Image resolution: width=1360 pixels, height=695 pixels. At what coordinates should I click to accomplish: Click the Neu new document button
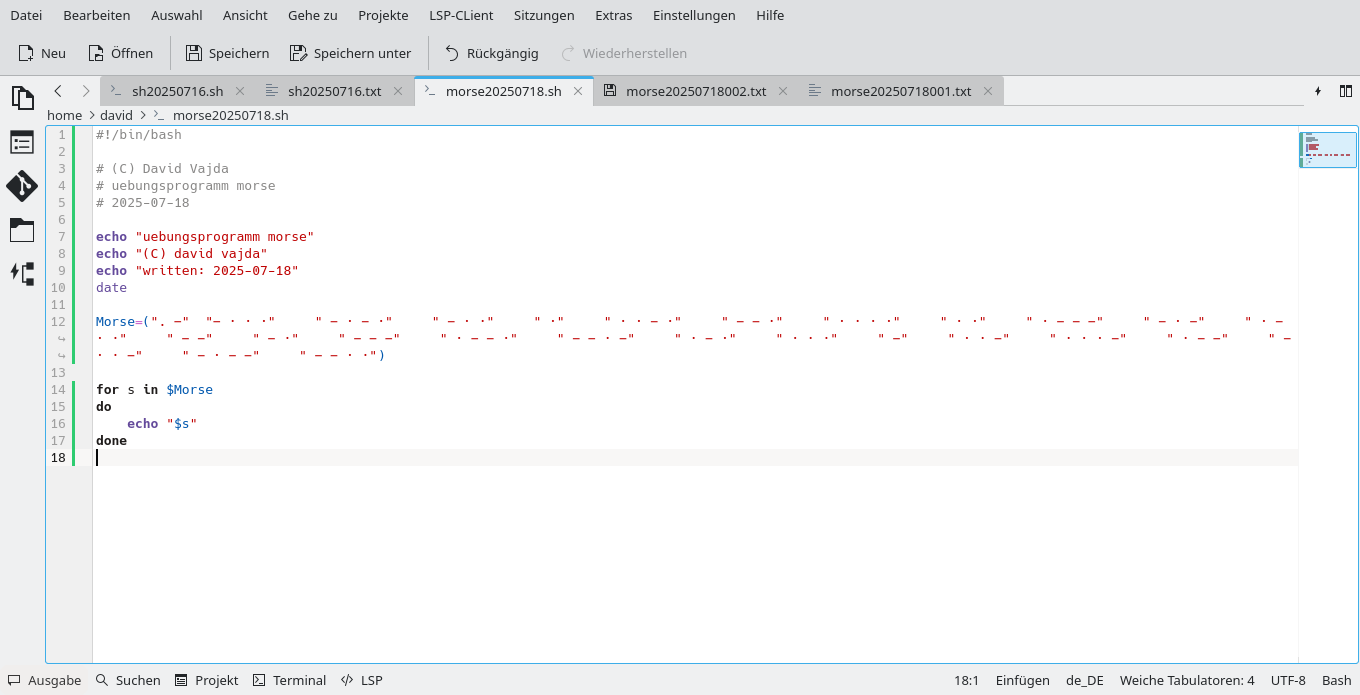[x=42, y=53]
